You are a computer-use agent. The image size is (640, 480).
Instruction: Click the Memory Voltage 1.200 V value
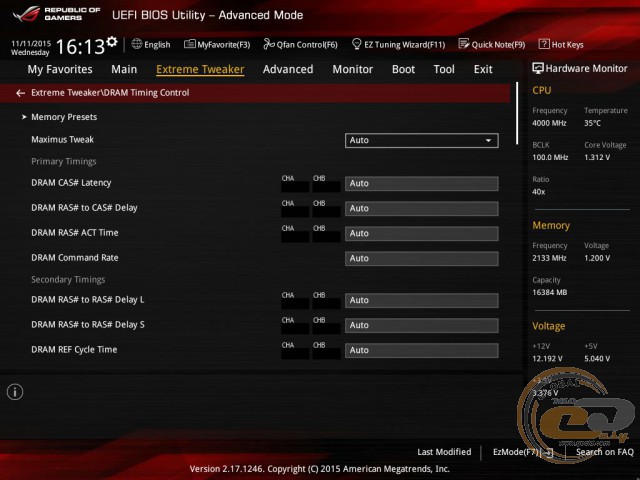click(597, 258)
